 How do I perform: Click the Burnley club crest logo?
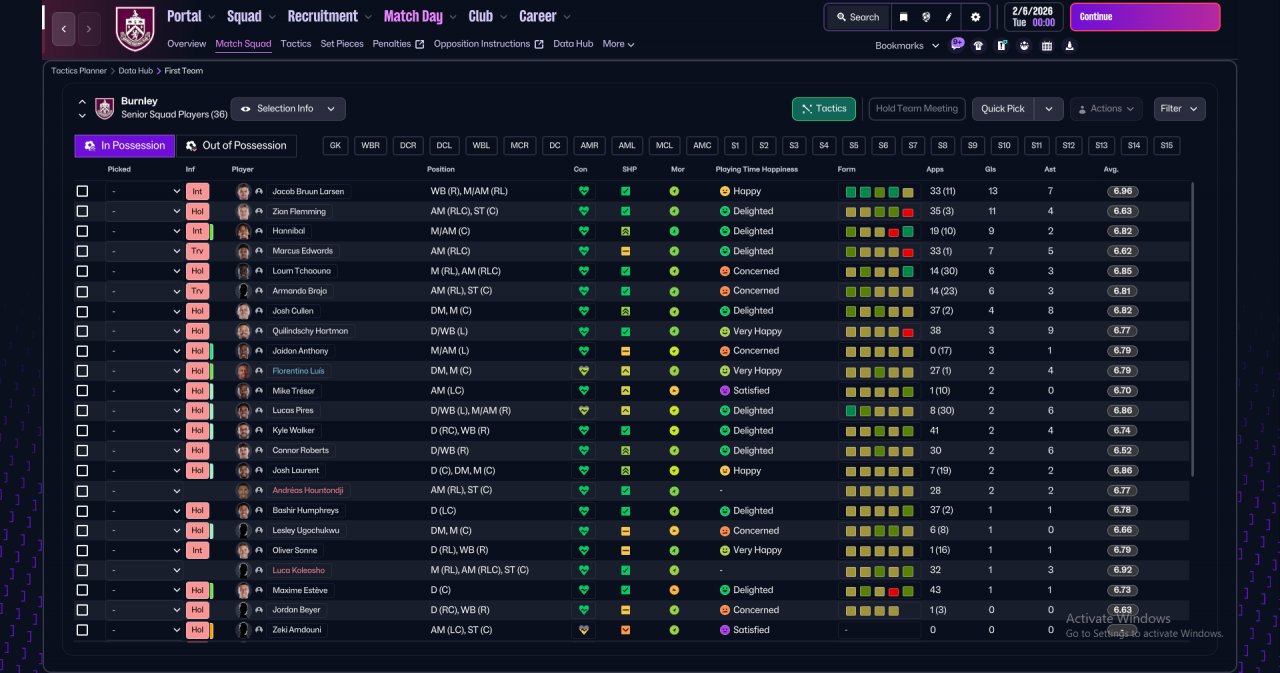click(x=135, y=29)
